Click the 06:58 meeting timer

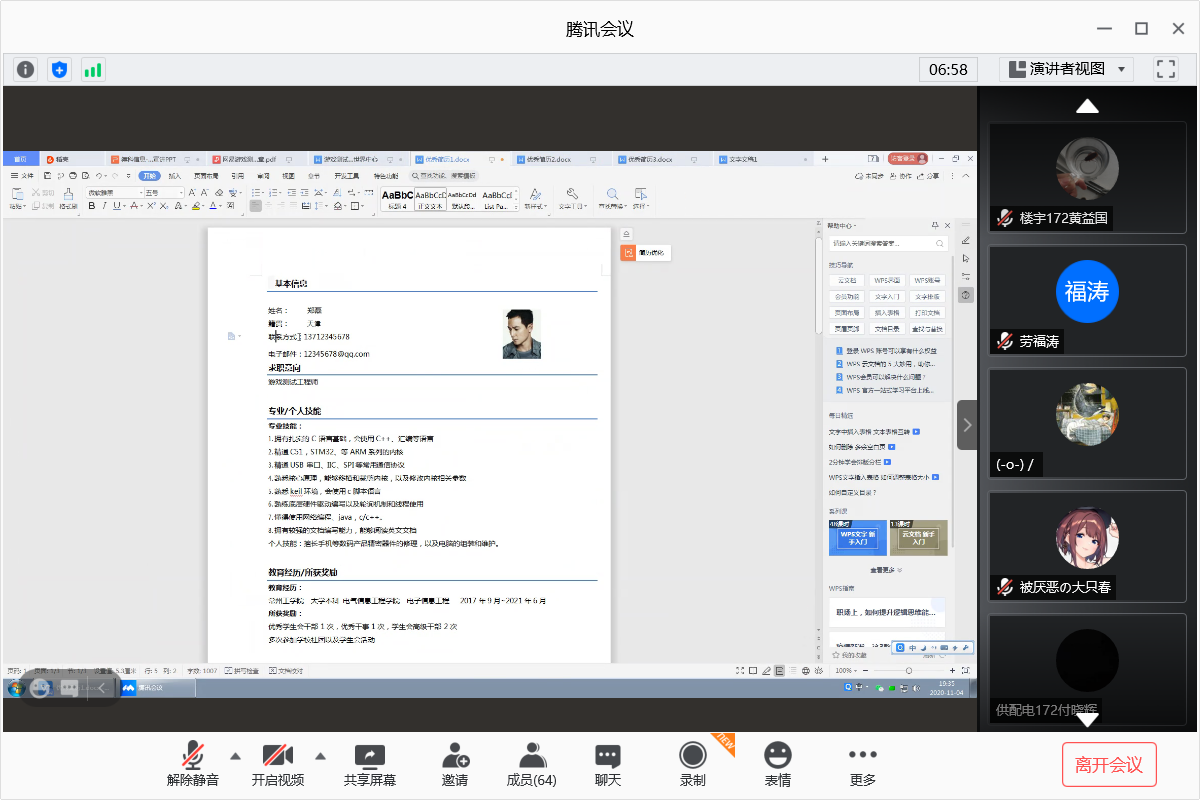click(948, 69)
